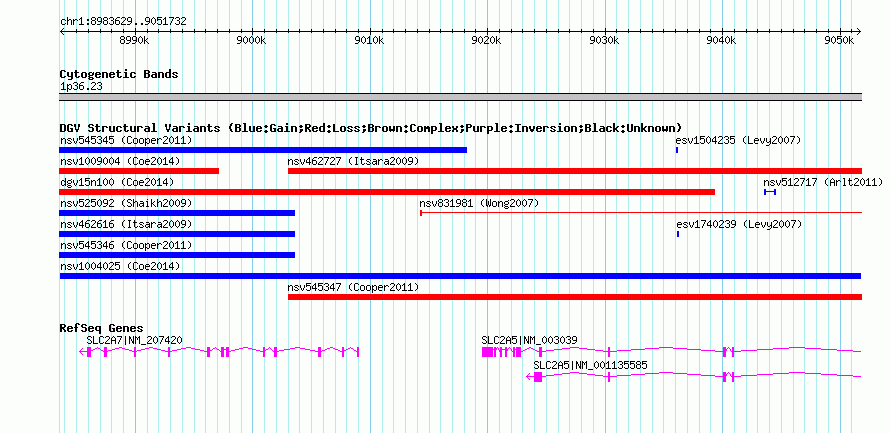
Task: Open the nsv1009004 (Coe2014) label link
Action: [x=120, y=161]
